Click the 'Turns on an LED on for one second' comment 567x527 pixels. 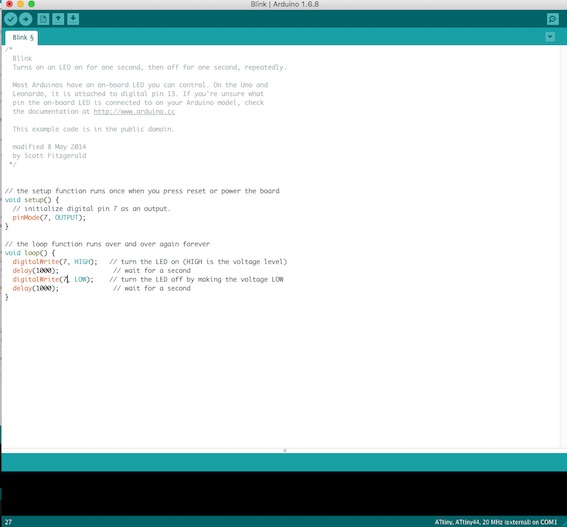point(149,67)
